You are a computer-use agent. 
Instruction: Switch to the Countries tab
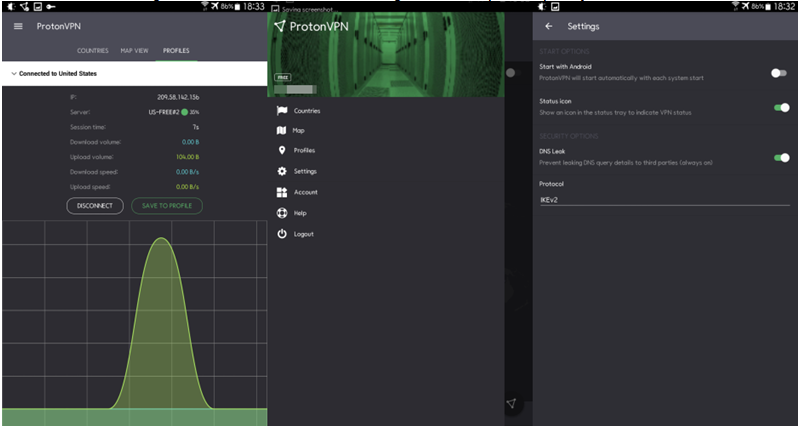(x=93, y=51)
